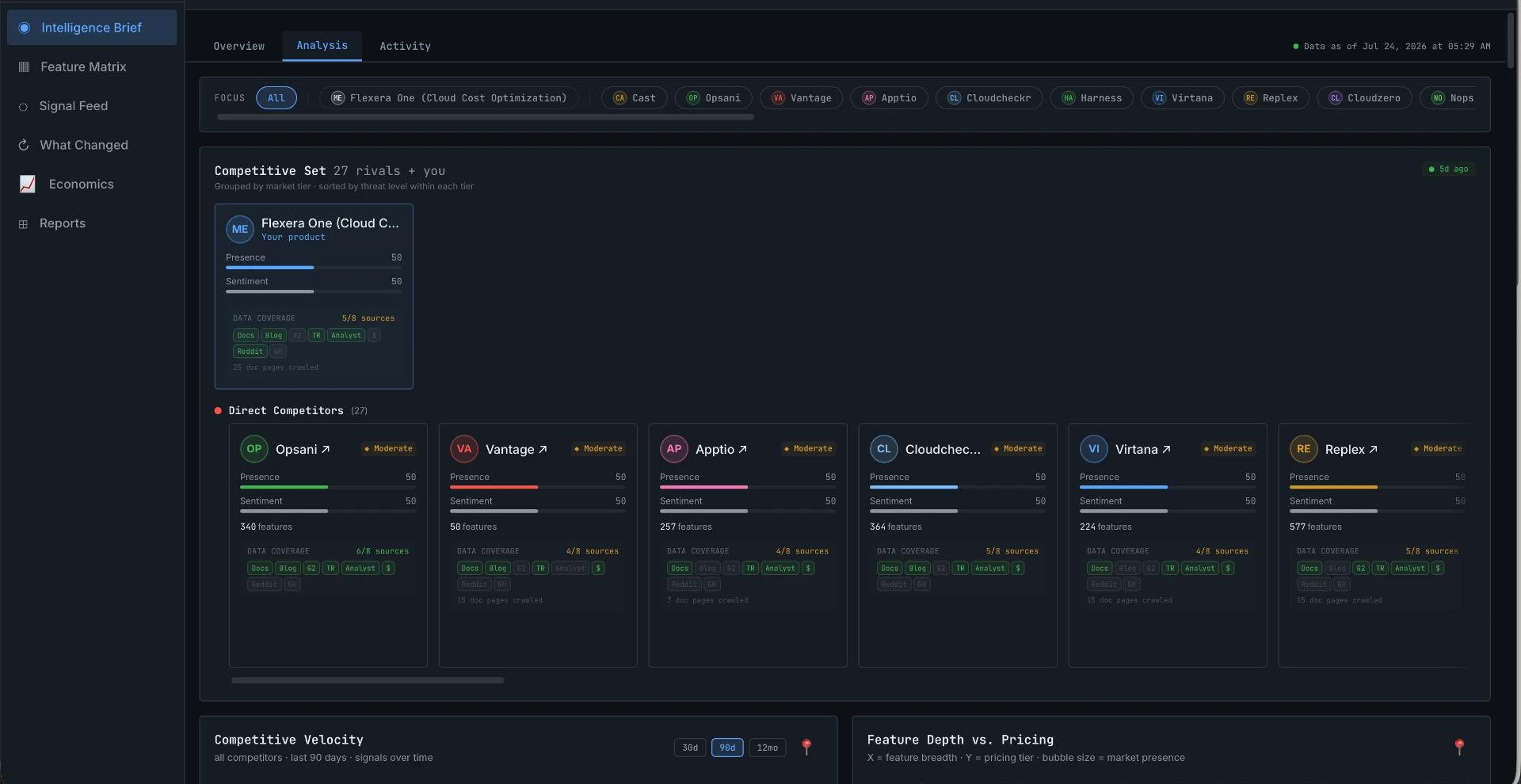
Task: Pin the Competitive Velocity panel
Action: [806, 747]
